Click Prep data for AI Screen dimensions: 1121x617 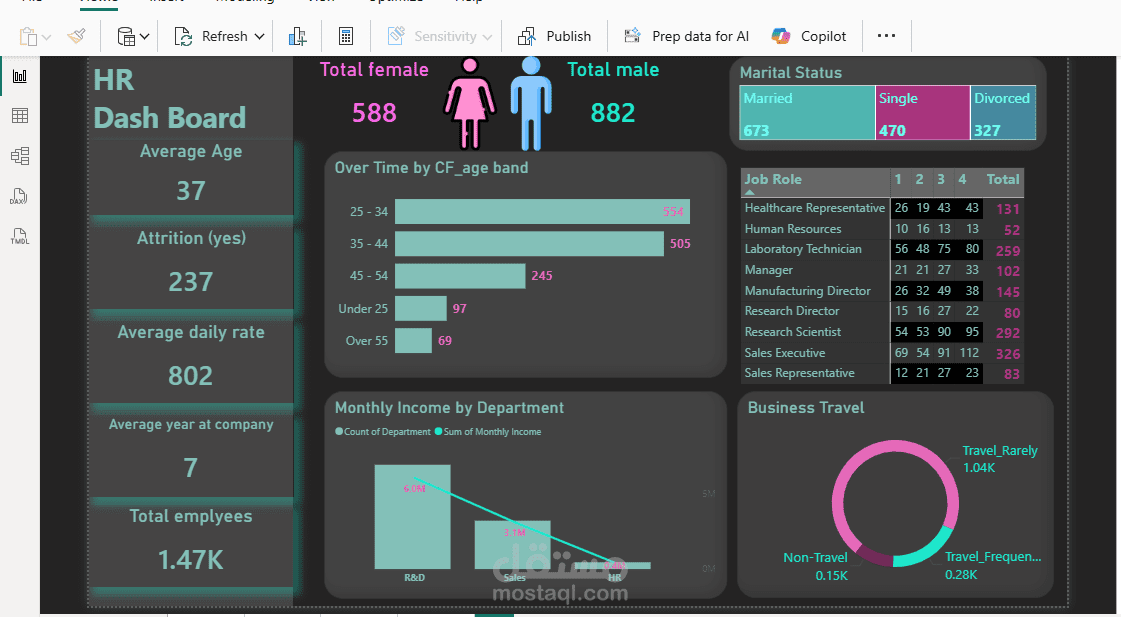686,36
